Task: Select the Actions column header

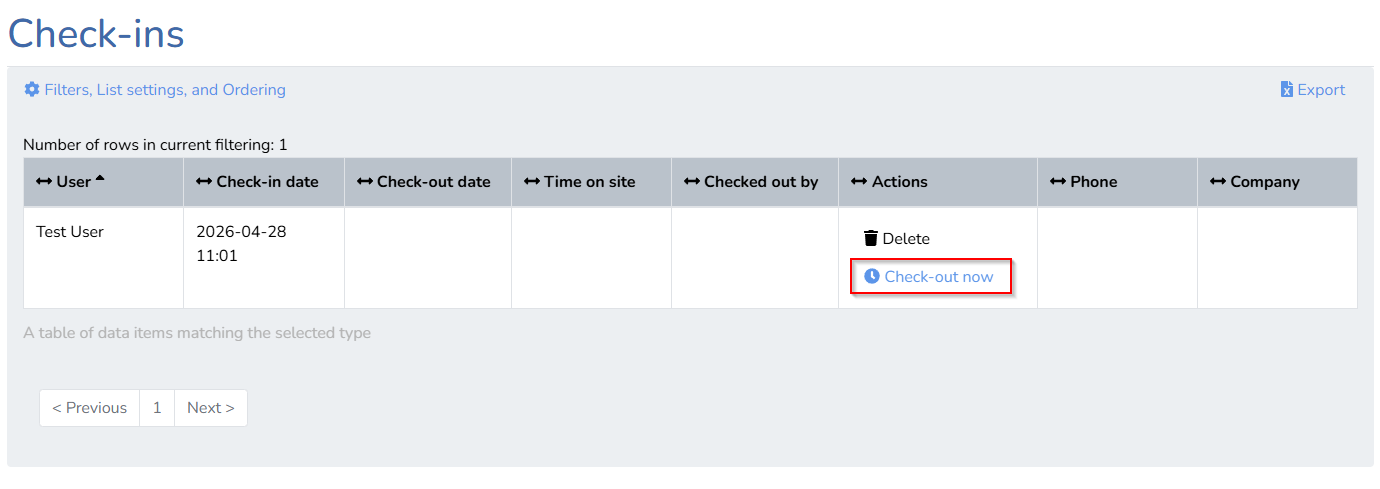Action: (900, 182)
